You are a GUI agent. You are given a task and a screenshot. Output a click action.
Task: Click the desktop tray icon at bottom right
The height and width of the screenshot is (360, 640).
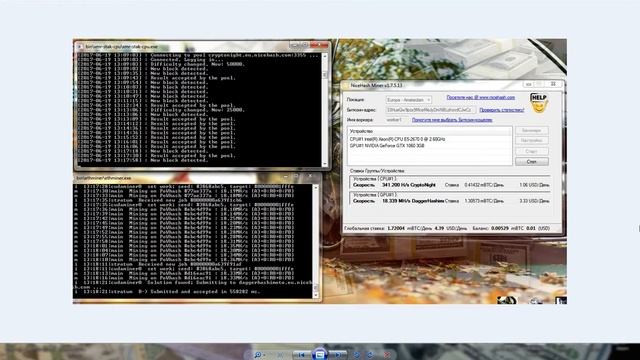[x=562, y=301]
